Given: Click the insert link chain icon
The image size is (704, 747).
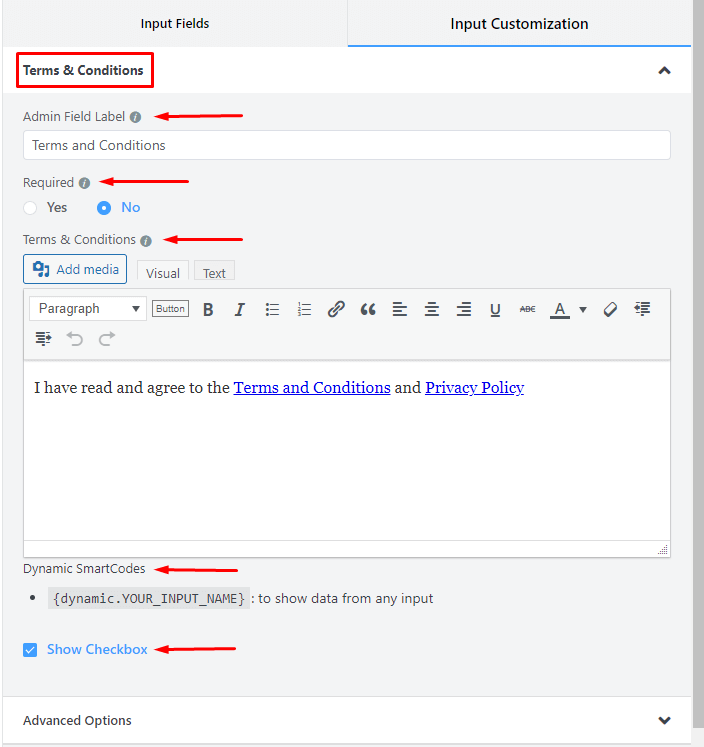Looking at the screenshot, I should coord(336,309).
